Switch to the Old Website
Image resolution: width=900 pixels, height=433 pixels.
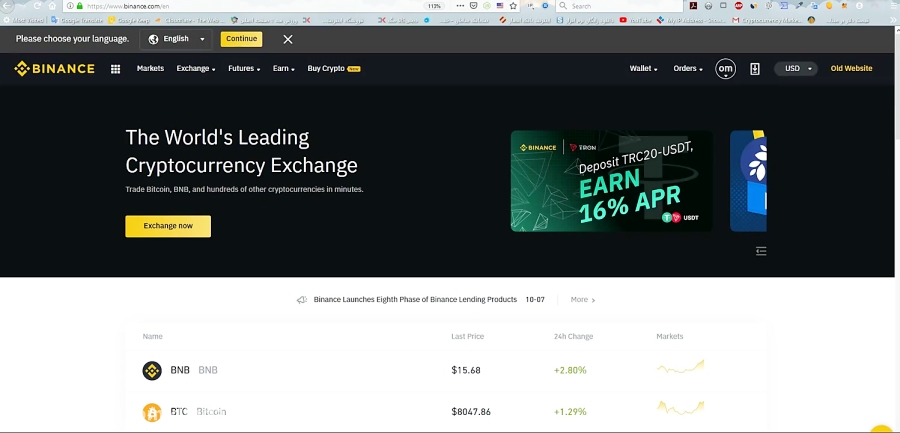tap(851, 68)
